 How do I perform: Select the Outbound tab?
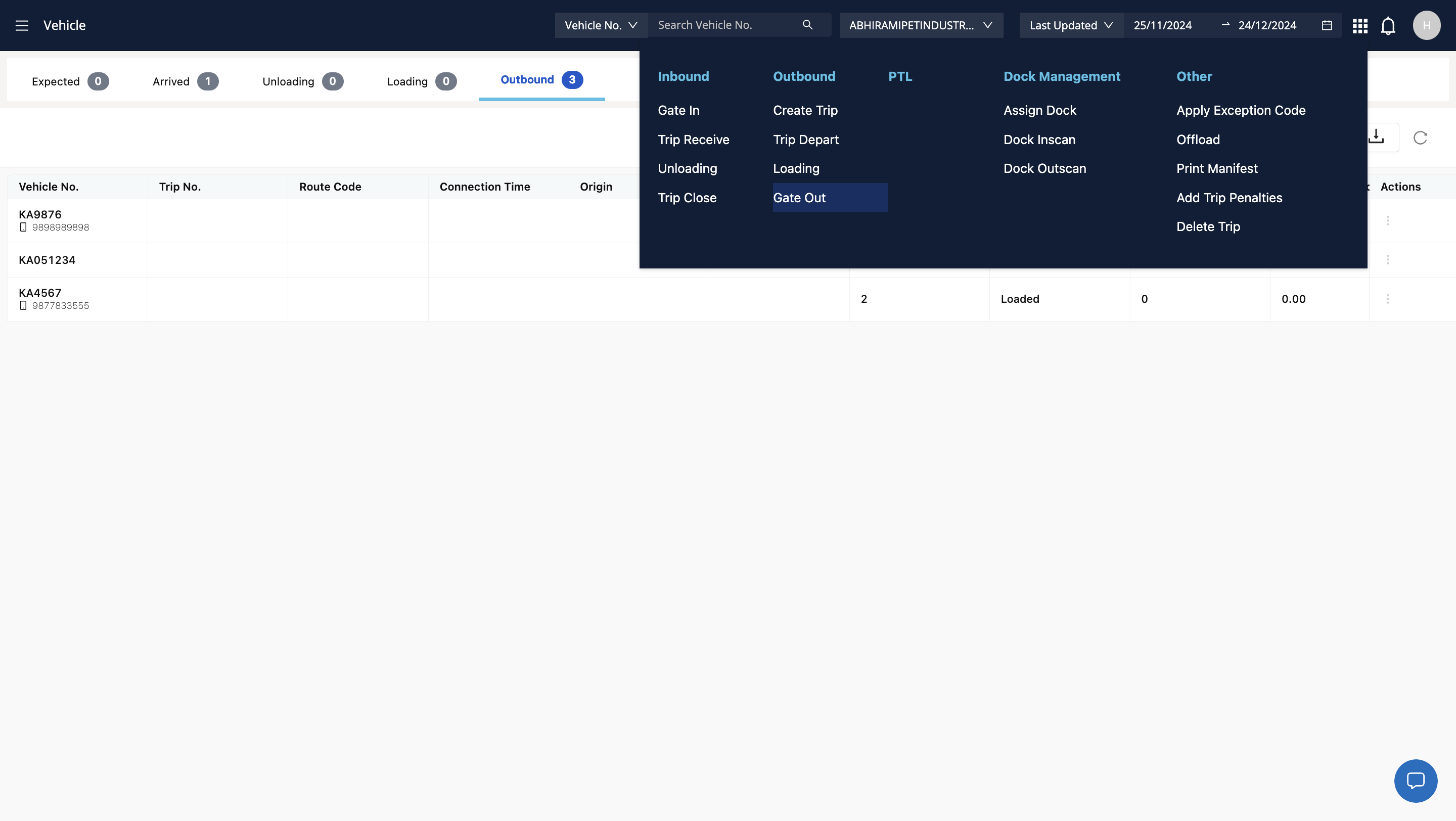click(541, 80)
